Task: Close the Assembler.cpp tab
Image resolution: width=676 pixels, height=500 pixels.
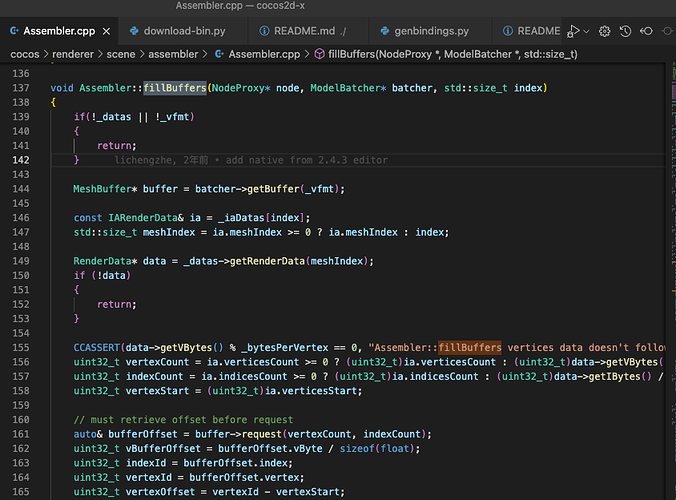Action: click(x=106, y=31)
